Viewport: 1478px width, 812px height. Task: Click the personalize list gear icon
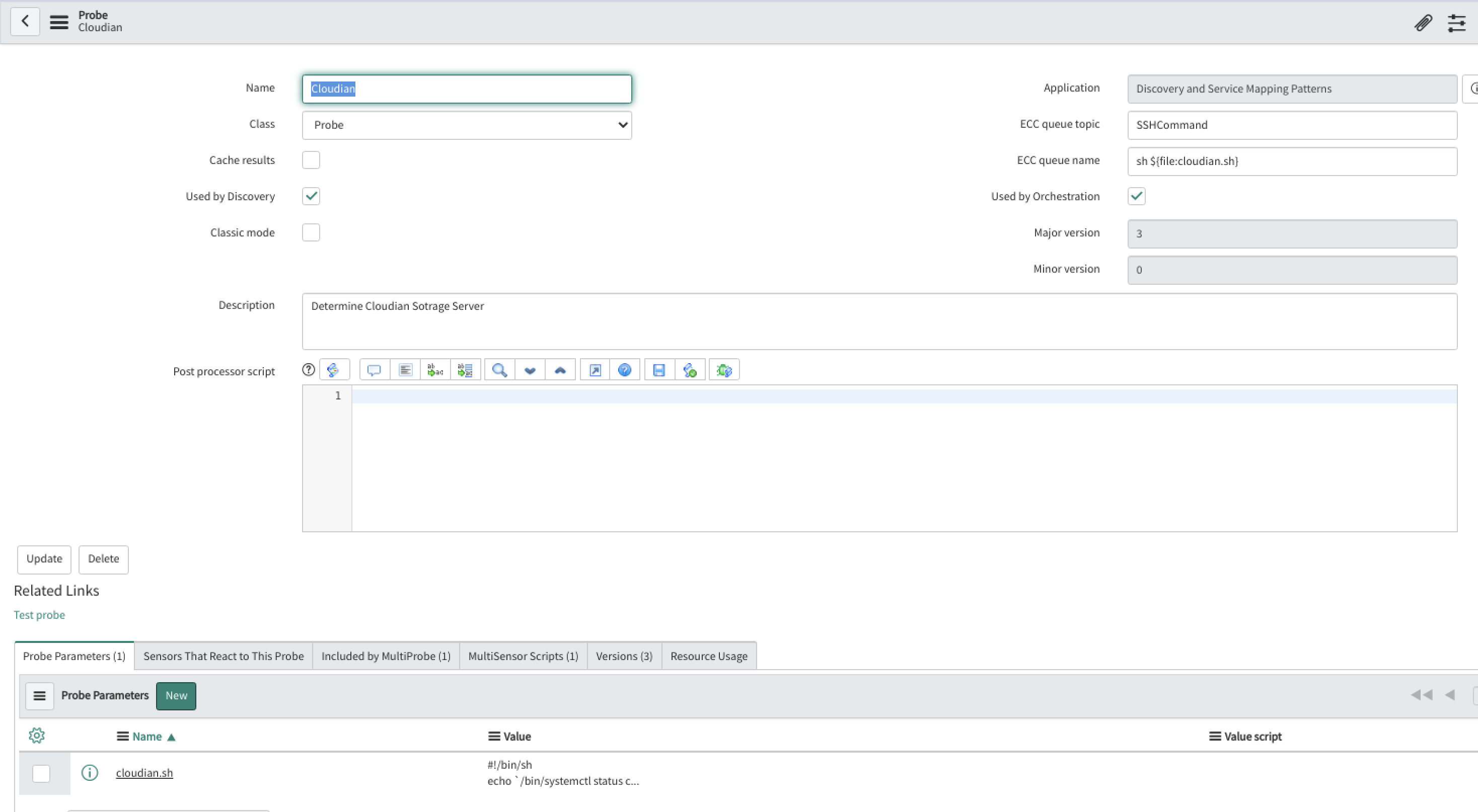coord(37,736)
